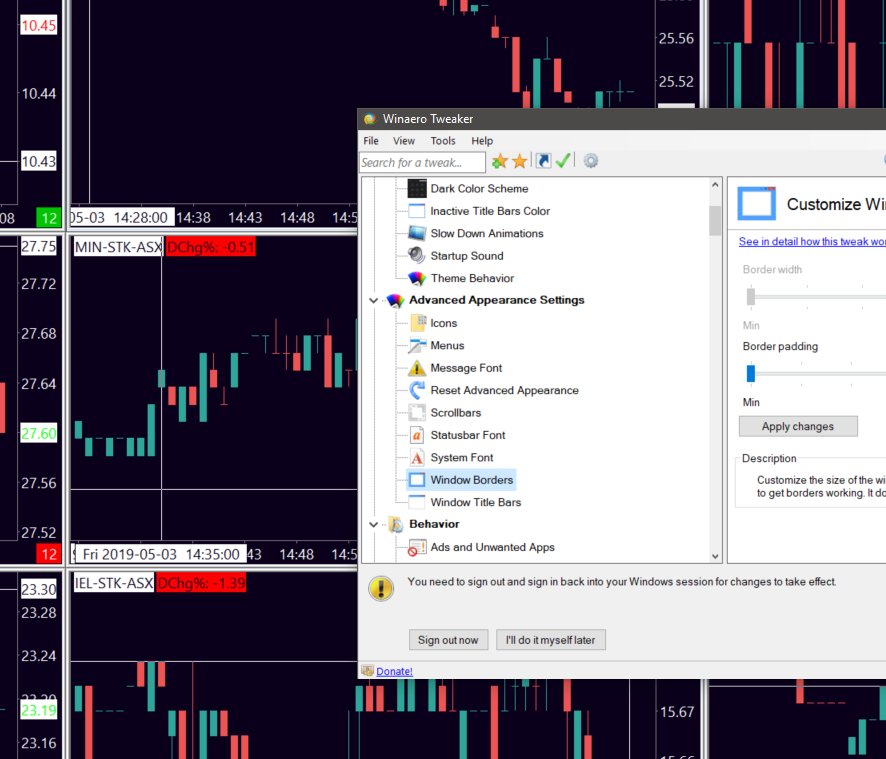886x759 pixels.
Task: Select the Statusbar Font item
Action: (468, 435)
